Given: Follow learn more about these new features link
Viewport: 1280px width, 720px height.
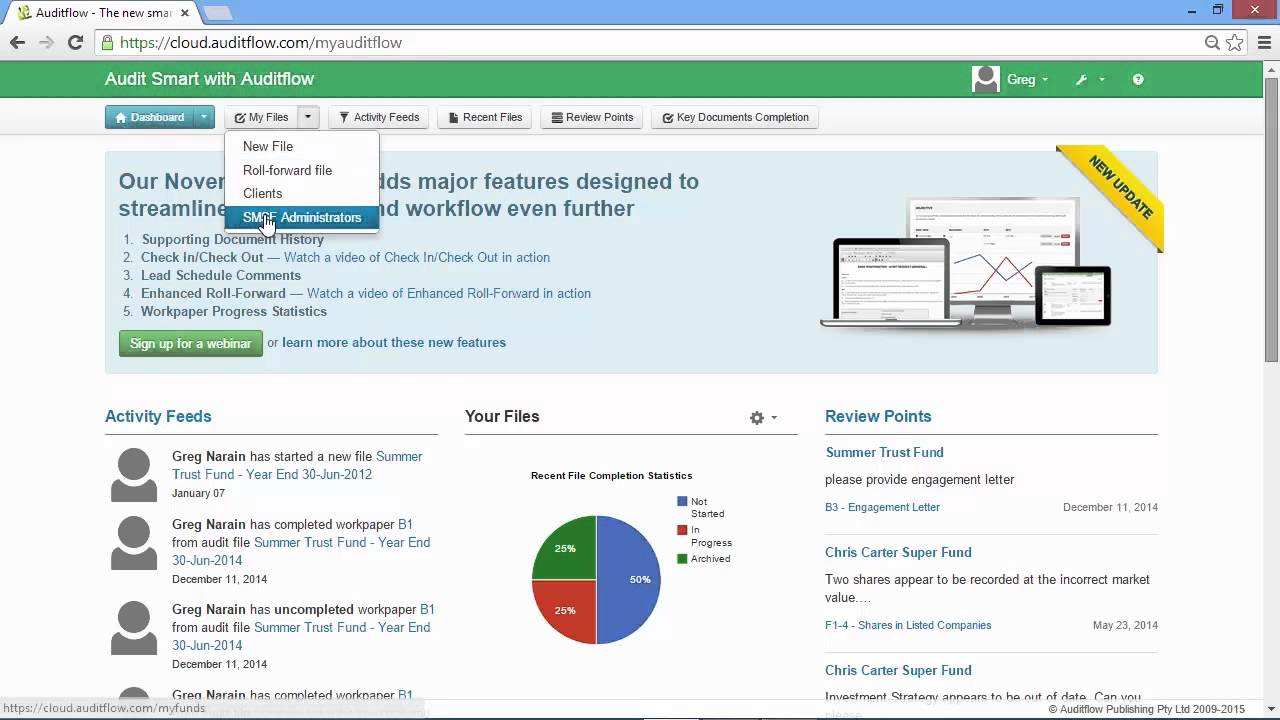Looking at the screenshot, I should 394,342.
